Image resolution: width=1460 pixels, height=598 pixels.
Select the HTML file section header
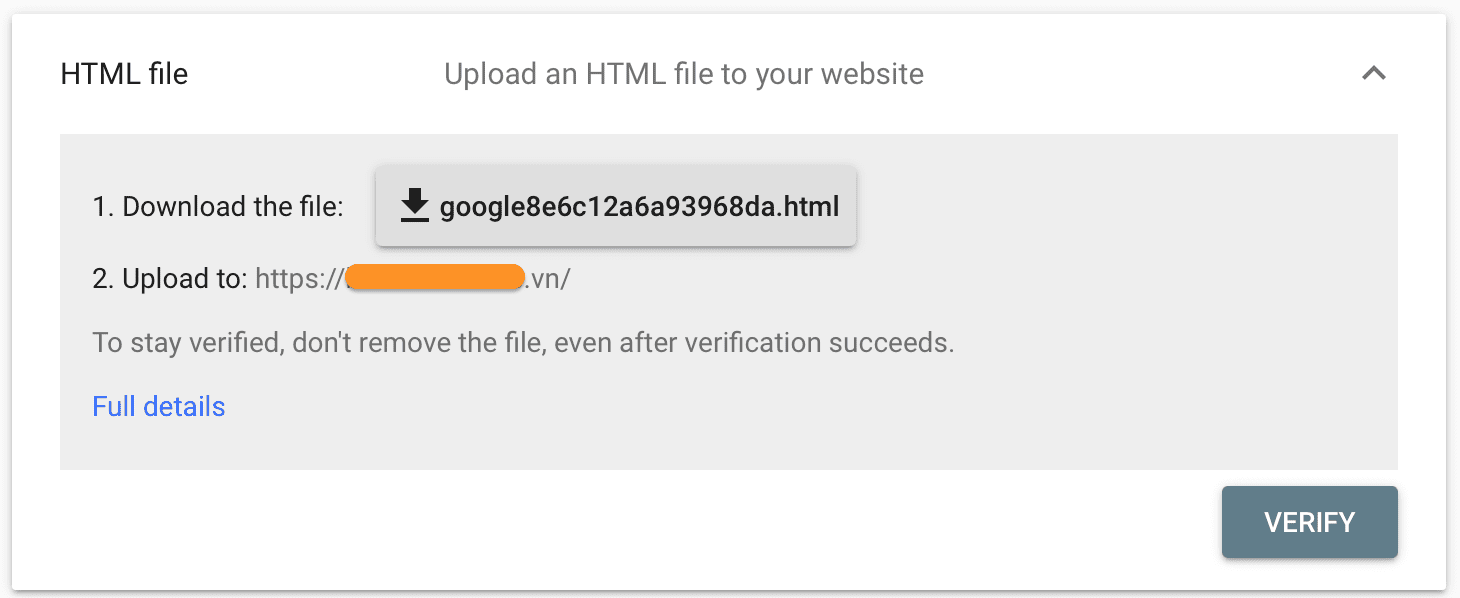[124, 73]
